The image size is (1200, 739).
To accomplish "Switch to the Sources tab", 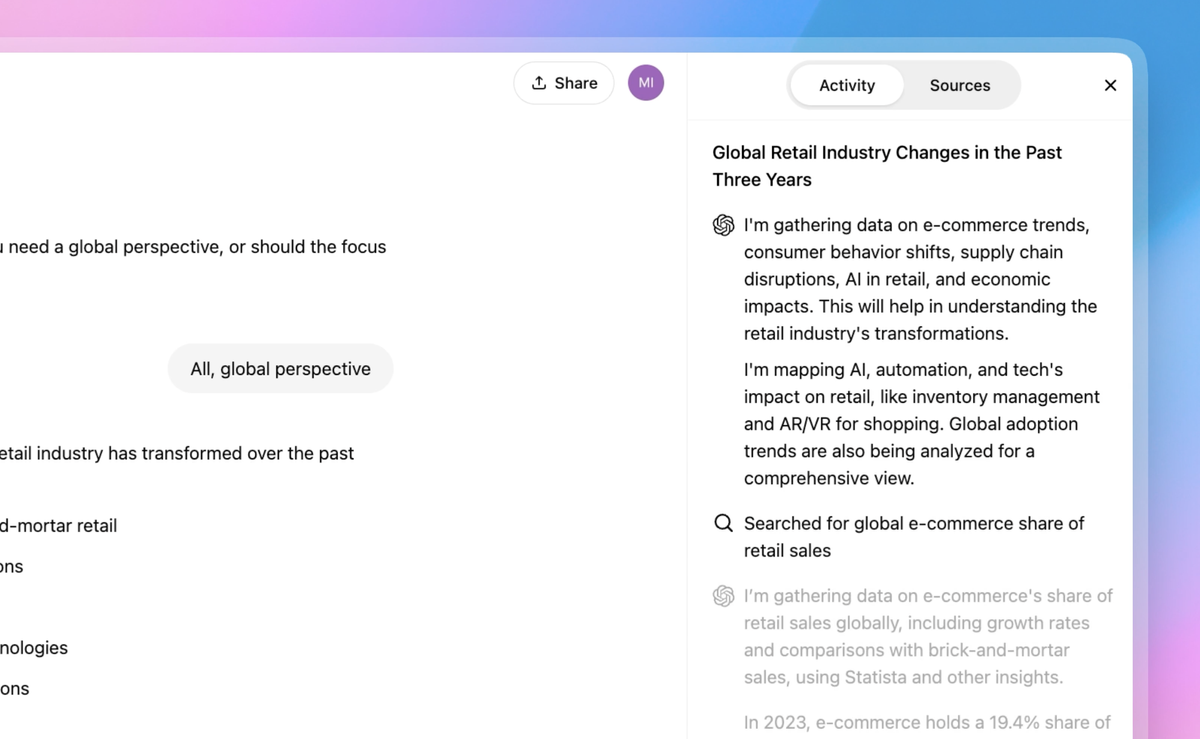I will pyautogui.click(x=960, y=86).
